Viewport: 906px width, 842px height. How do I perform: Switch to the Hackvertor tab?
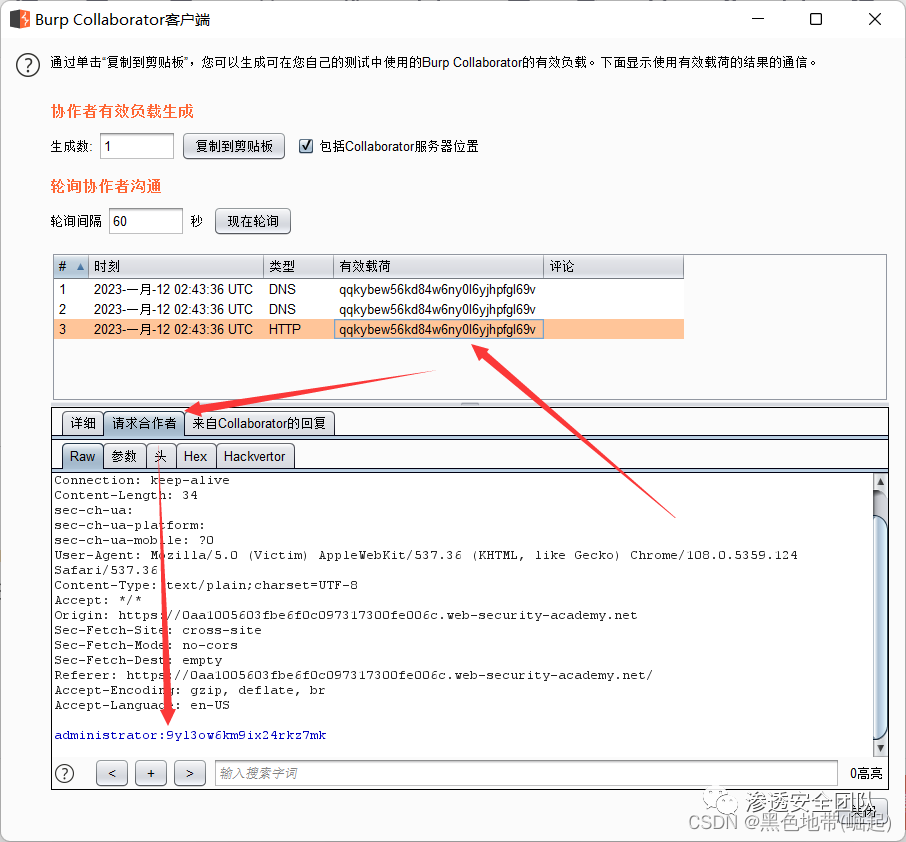pos(254,457)
